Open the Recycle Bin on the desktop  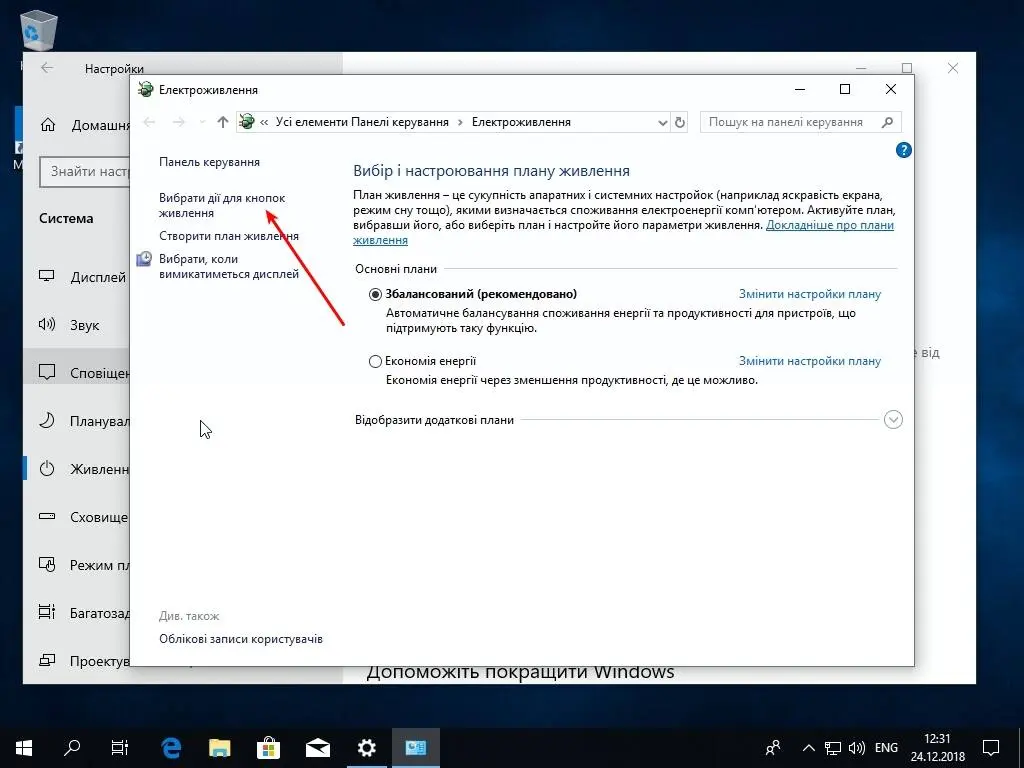(39, 30)
